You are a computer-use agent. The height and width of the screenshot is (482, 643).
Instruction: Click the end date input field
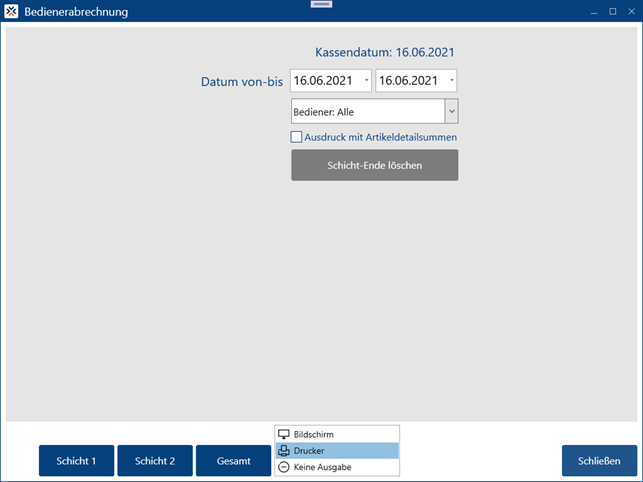[x=409, y=80]
